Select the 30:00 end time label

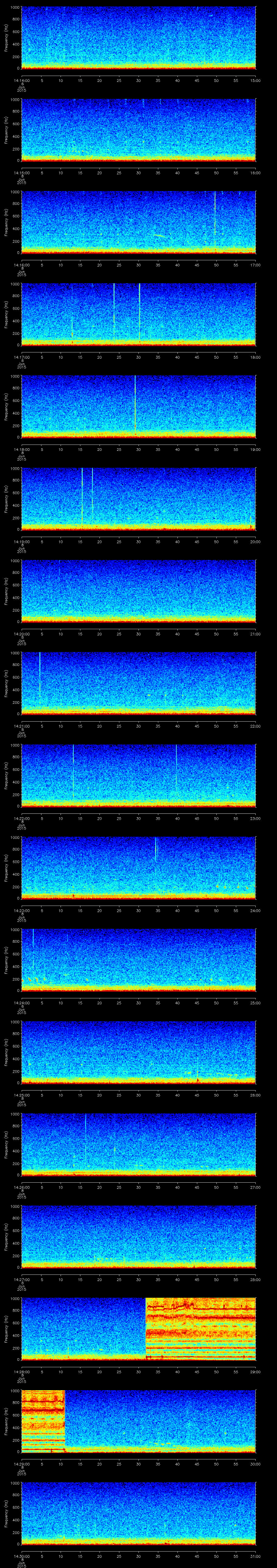point(255,1464)
